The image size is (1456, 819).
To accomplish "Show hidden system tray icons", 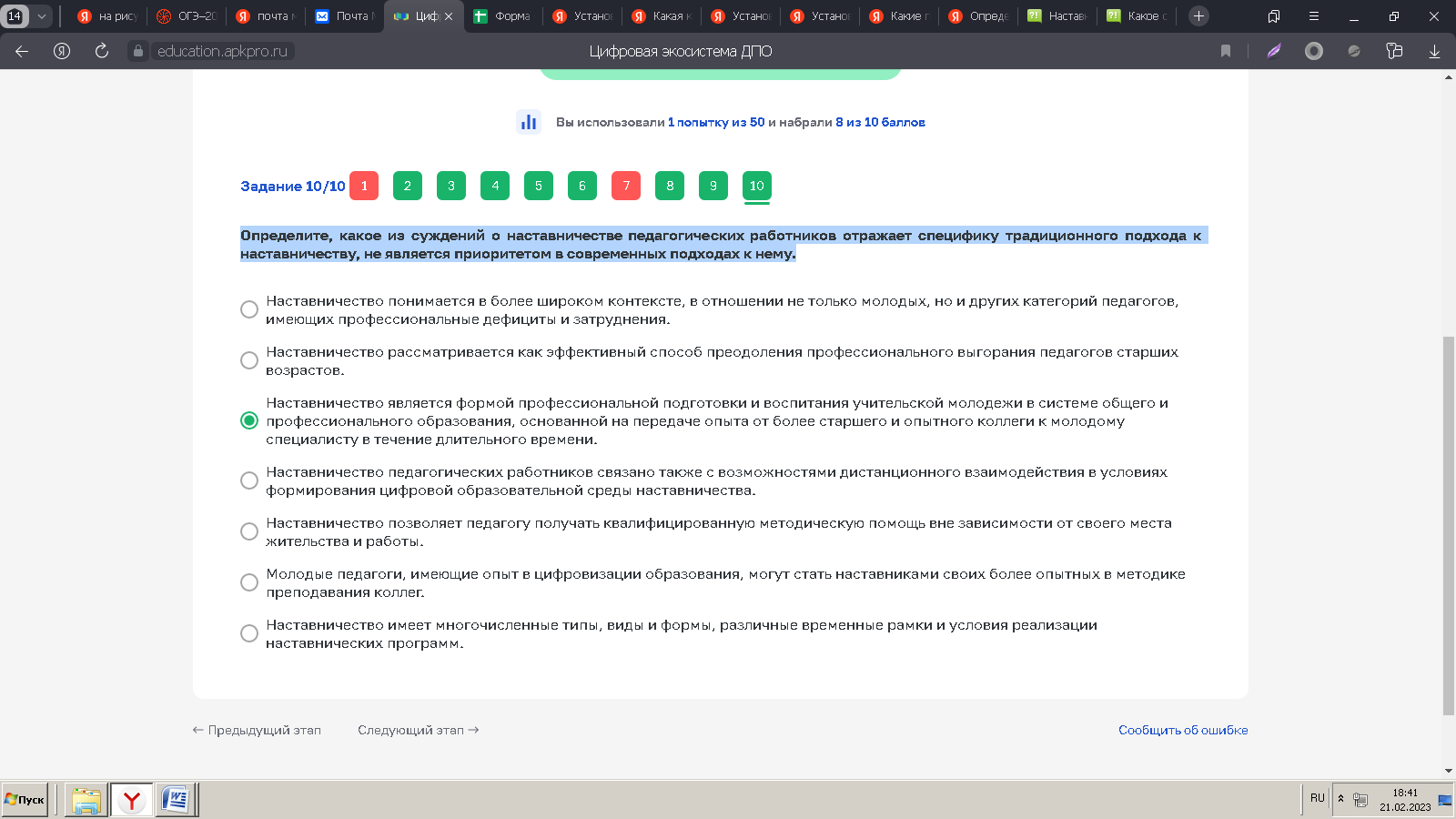I will coord(1340,798).
